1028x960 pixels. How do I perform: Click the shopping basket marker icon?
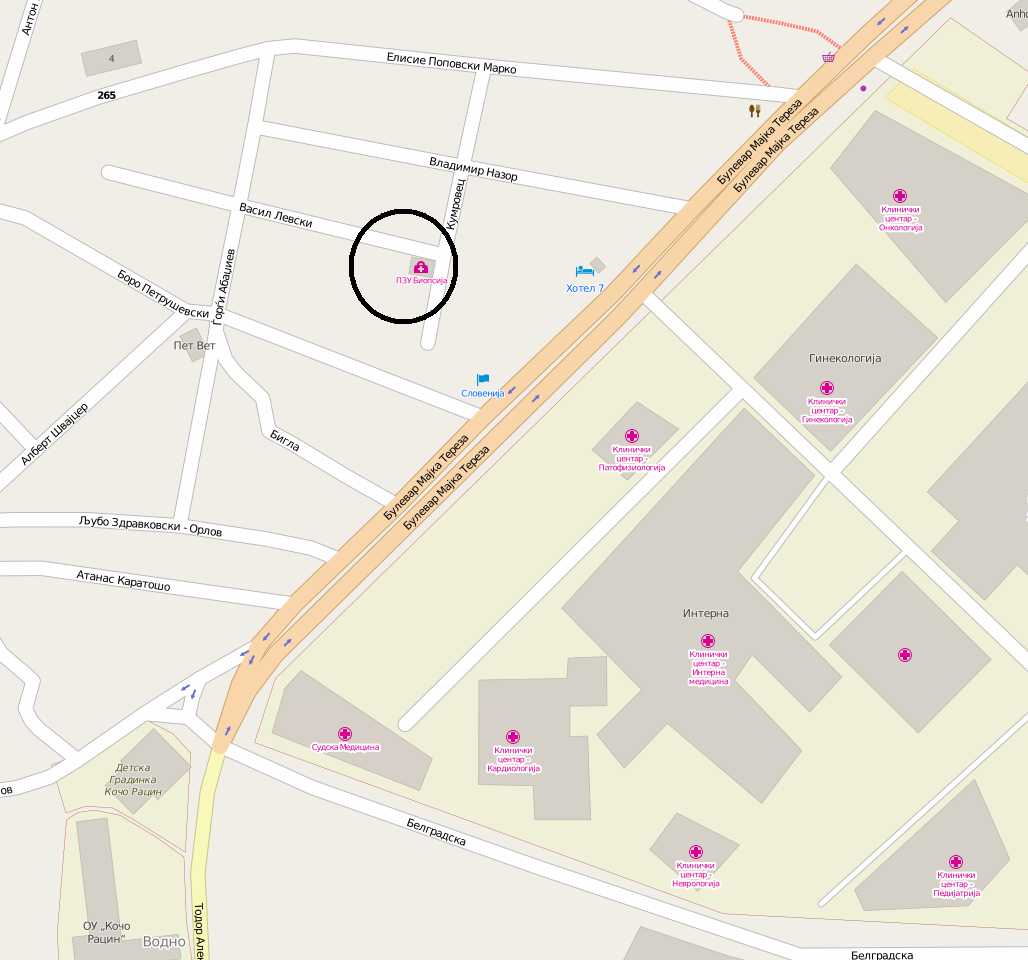click(829, 57)
